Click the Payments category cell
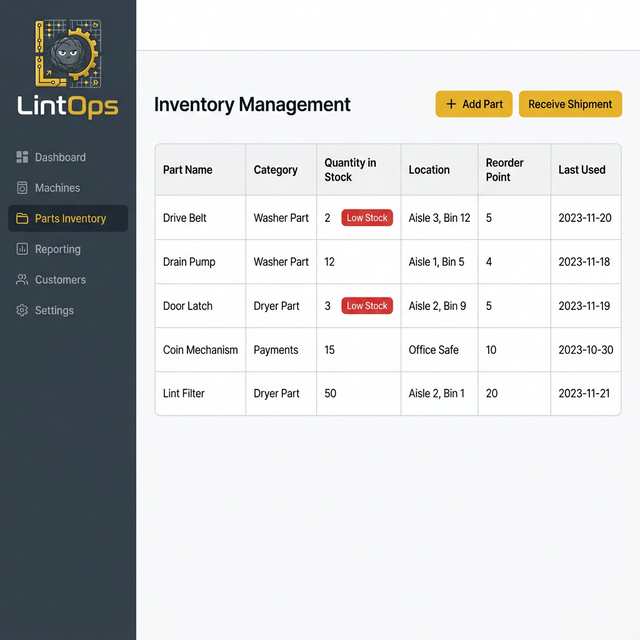 tap(276, 350)
